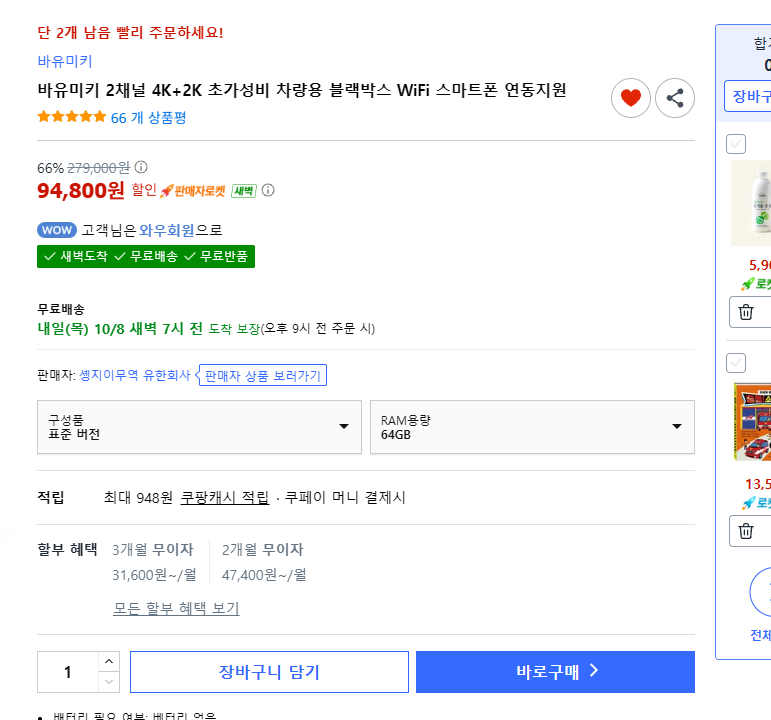The width and height of the screenshot is (771, 720).
Task: Open seller link 솅지이무역 유한회사
Action: pyautogui.click(x=135, y=375)
